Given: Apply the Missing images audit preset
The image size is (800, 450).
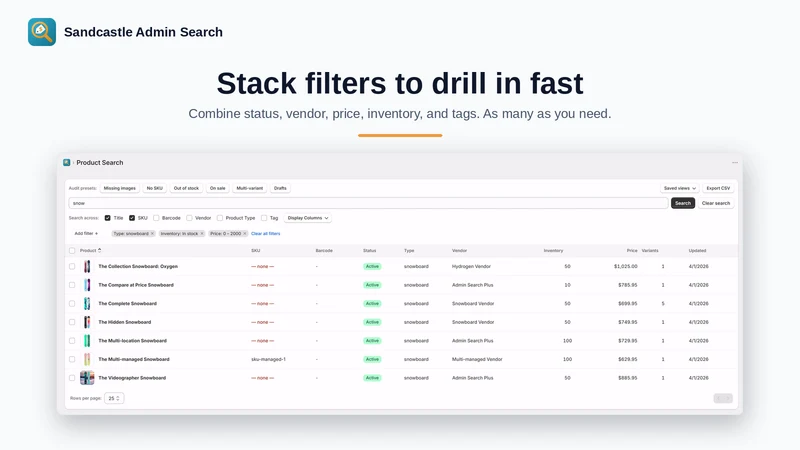Looking at the screenshot, I should [x=119, y=188].
